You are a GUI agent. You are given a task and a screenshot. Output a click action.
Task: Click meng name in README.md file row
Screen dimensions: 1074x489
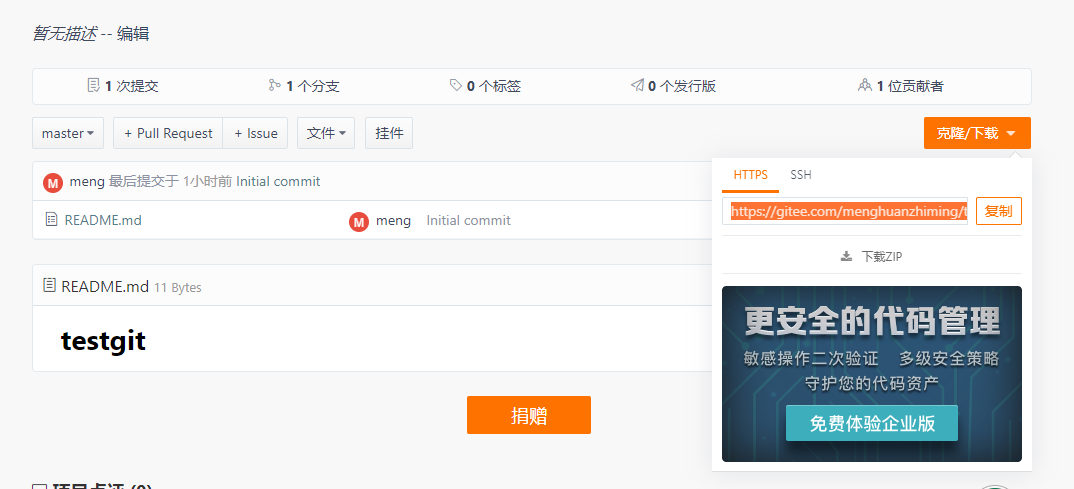[x=393, y=221]
